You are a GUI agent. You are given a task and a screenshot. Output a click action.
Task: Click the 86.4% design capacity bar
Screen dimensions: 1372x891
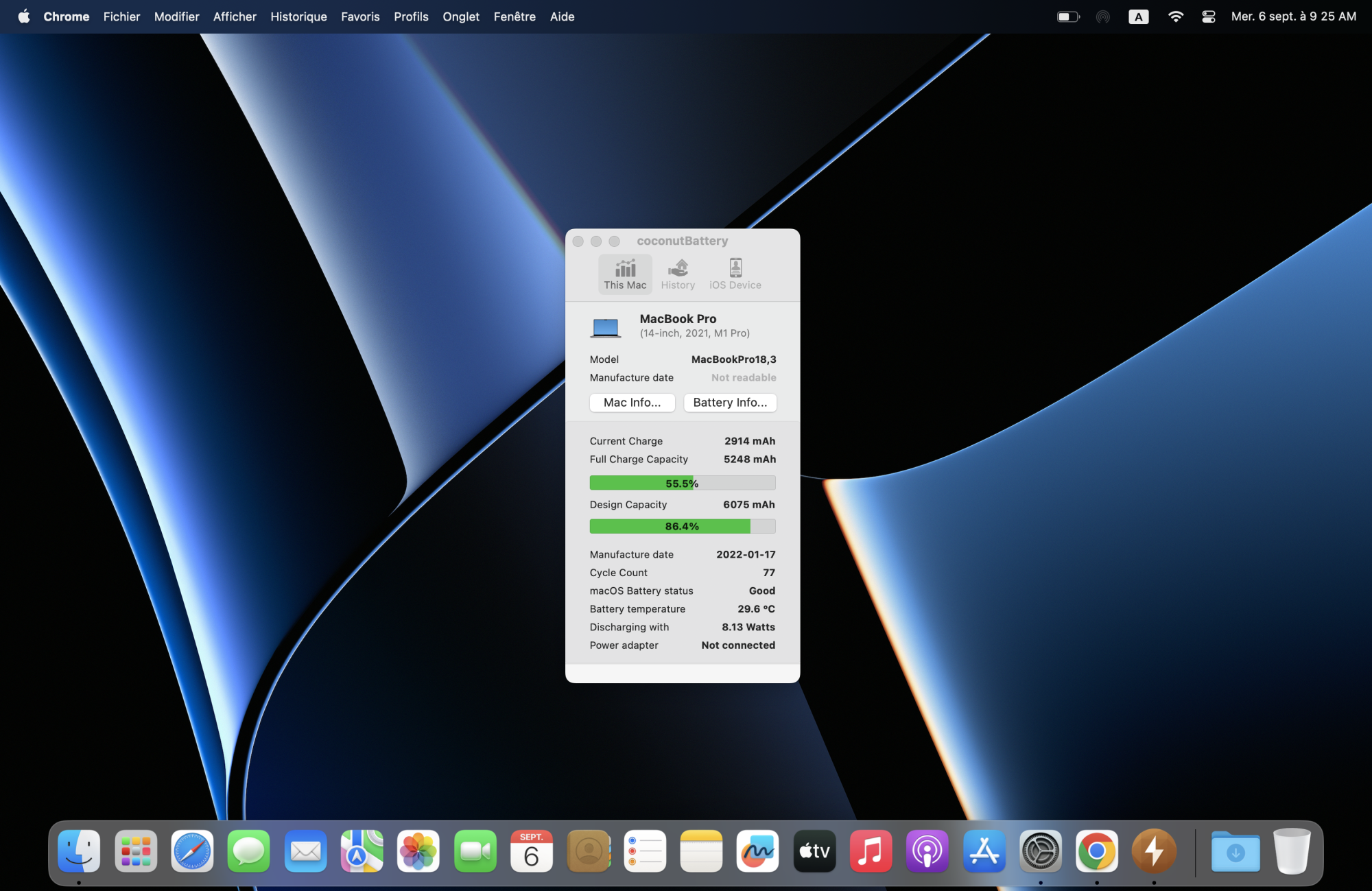683,526
